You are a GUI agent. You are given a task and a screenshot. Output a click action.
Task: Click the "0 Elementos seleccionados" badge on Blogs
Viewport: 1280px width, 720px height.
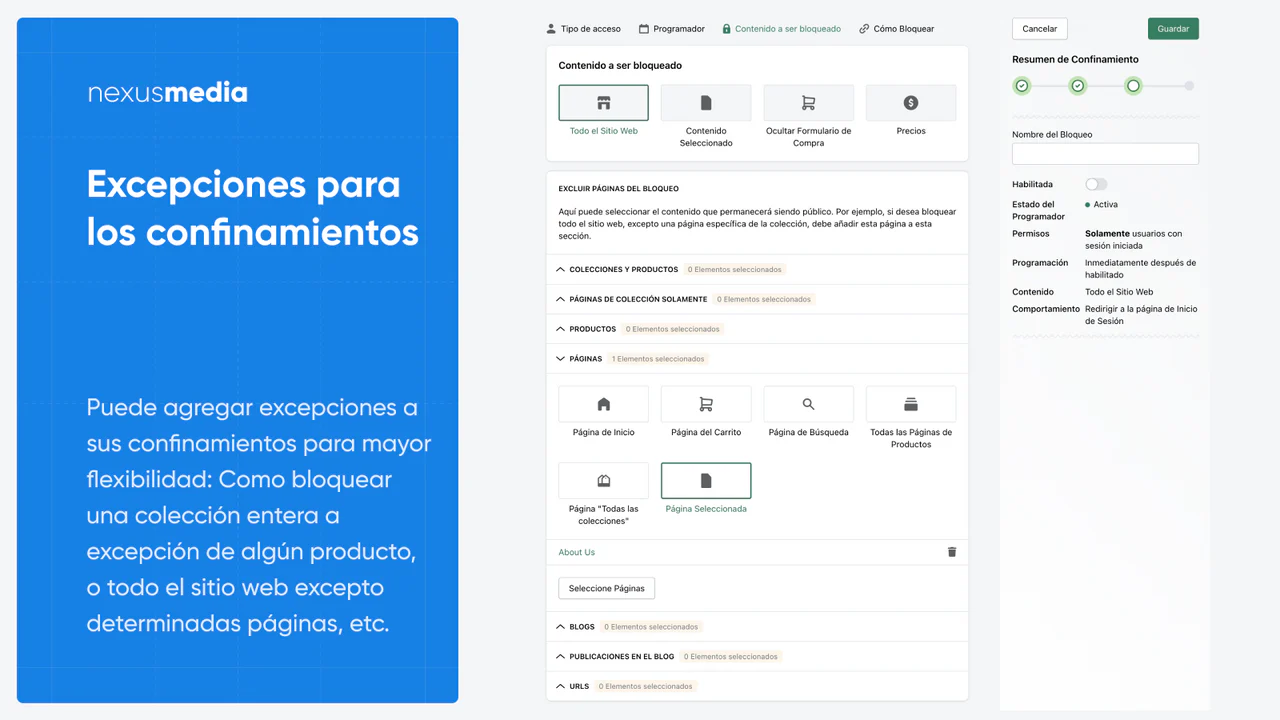coord(651,627)
